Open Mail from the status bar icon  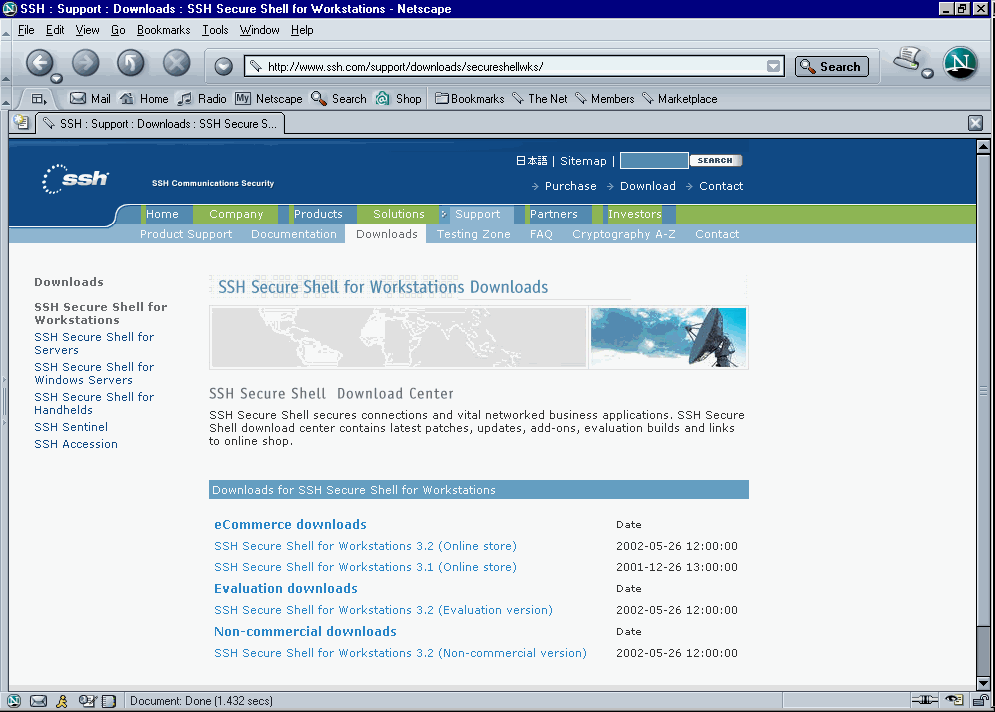39,701
